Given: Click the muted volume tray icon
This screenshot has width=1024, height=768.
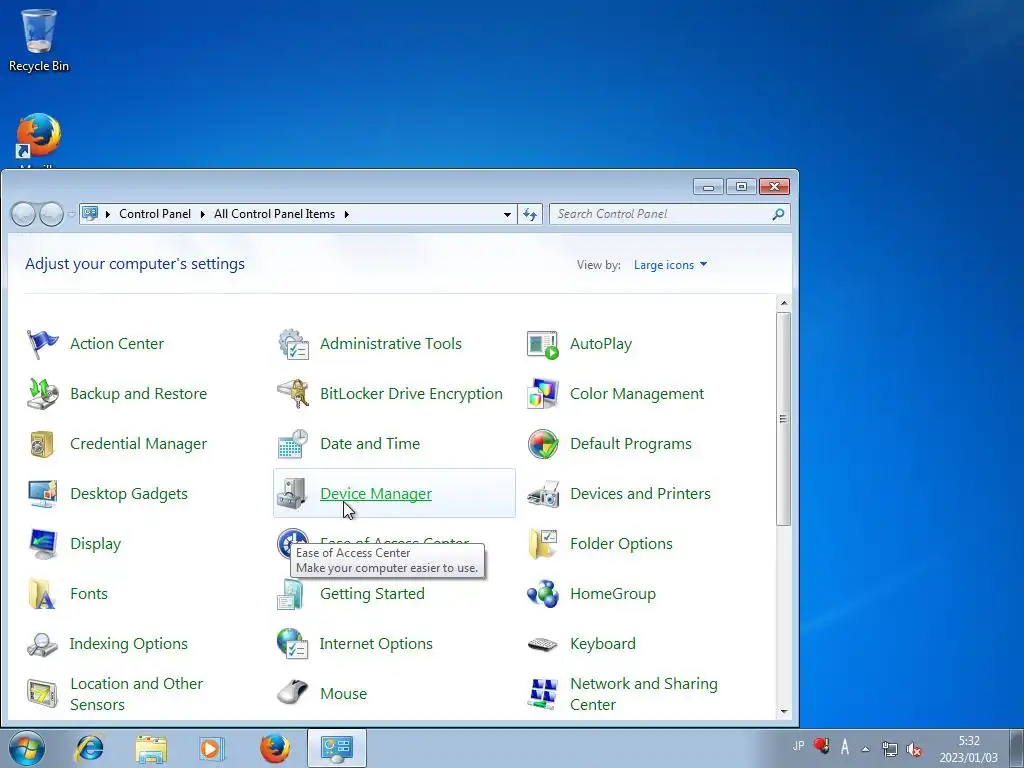Looking at the screenshot, I should [914, 749].
